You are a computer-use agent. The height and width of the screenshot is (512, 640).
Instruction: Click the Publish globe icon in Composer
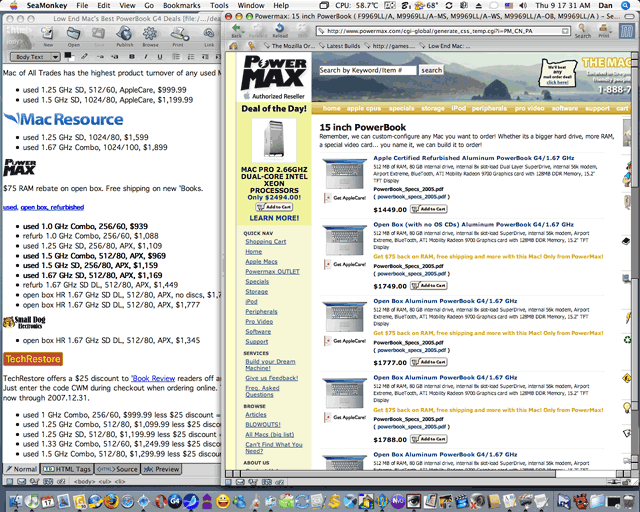tap(124, 35)
